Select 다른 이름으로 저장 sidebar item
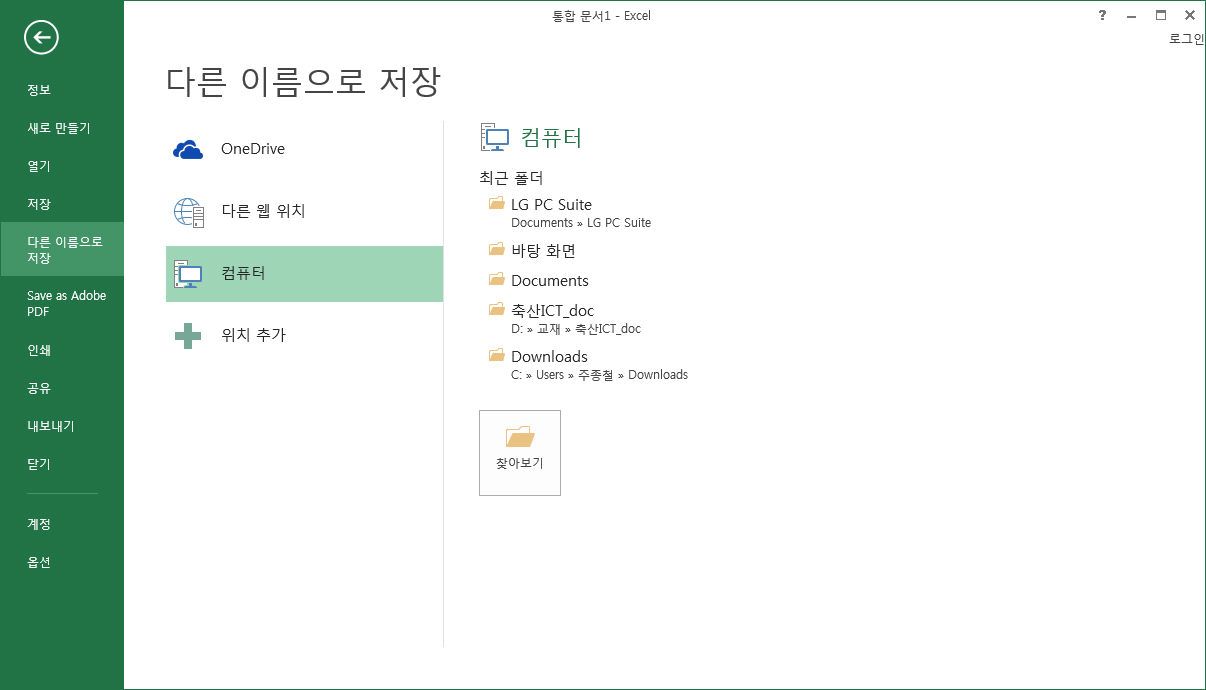 tap(62, 249)
